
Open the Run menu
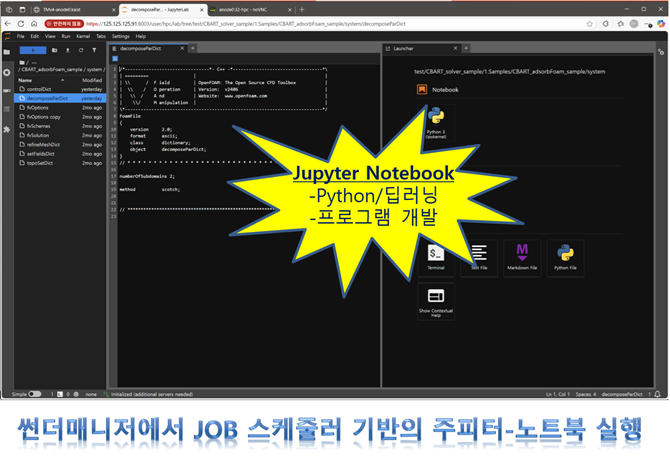click(x=66, y=36)
